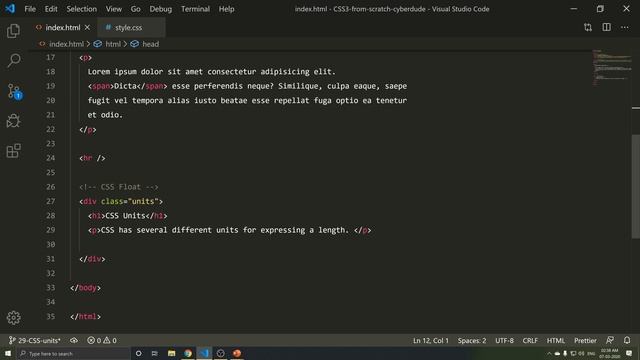This screenshot has width=640, height=360.
Task: Click the taskbar clock and date
Action: pos(610,353)
